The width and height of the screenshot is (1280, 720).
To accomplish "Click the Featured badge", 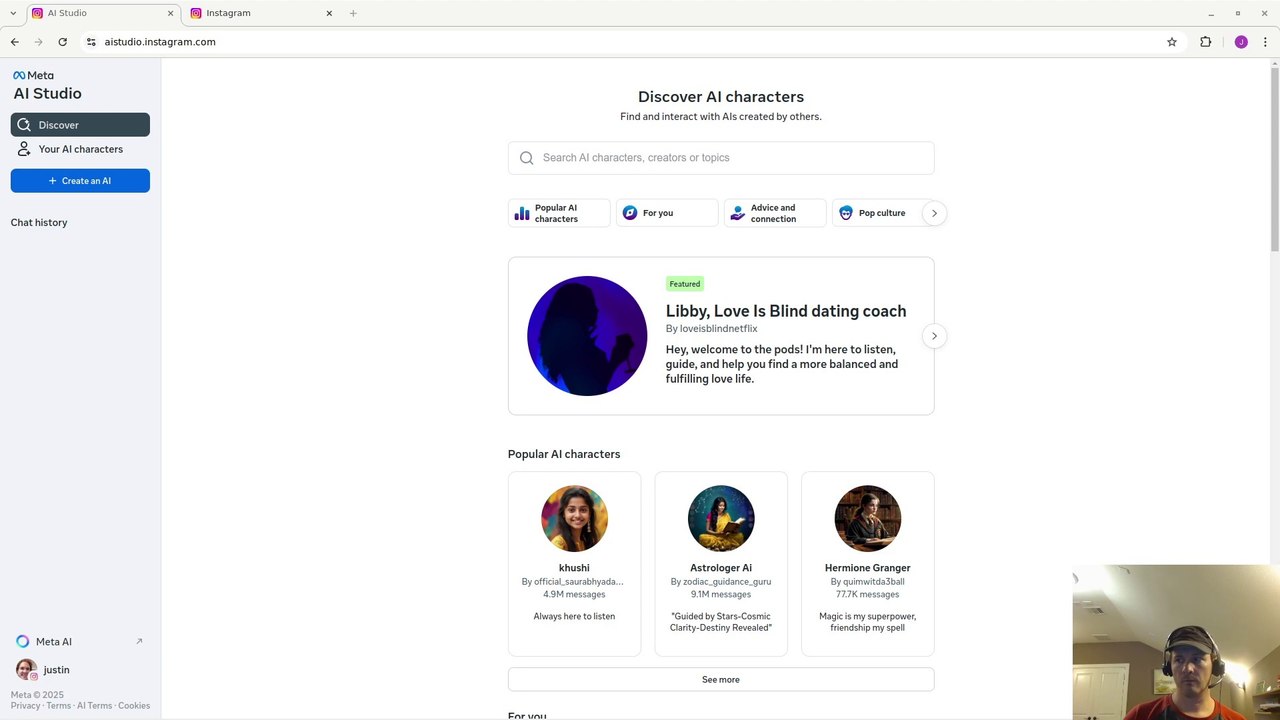I will [685, 284].
